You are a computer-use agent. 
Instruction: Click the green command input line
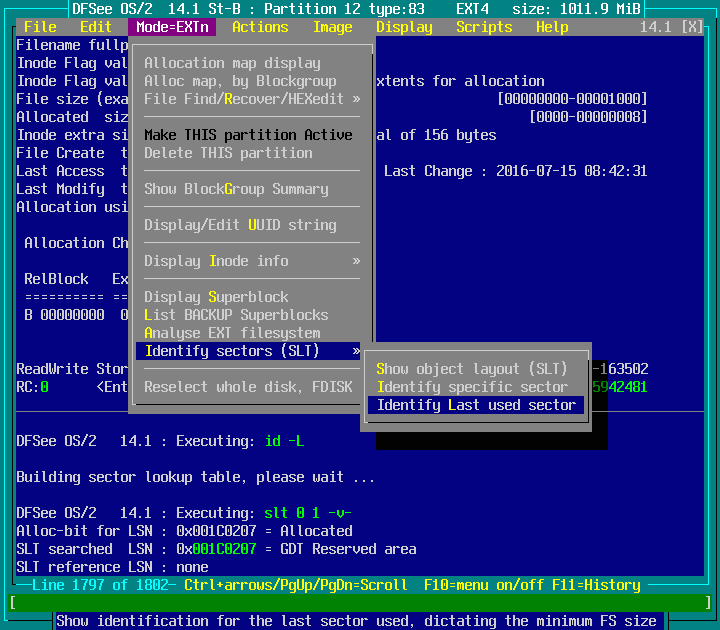point(360,603)
